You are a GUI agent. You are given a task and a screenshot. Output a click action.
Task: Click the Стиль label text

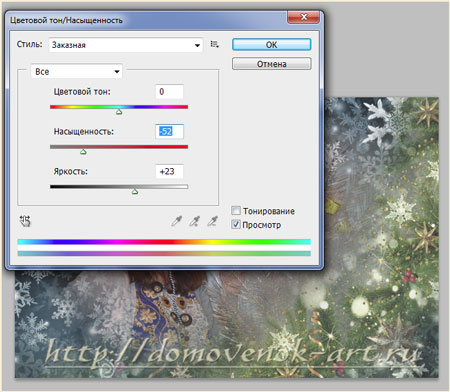[30, 44]
